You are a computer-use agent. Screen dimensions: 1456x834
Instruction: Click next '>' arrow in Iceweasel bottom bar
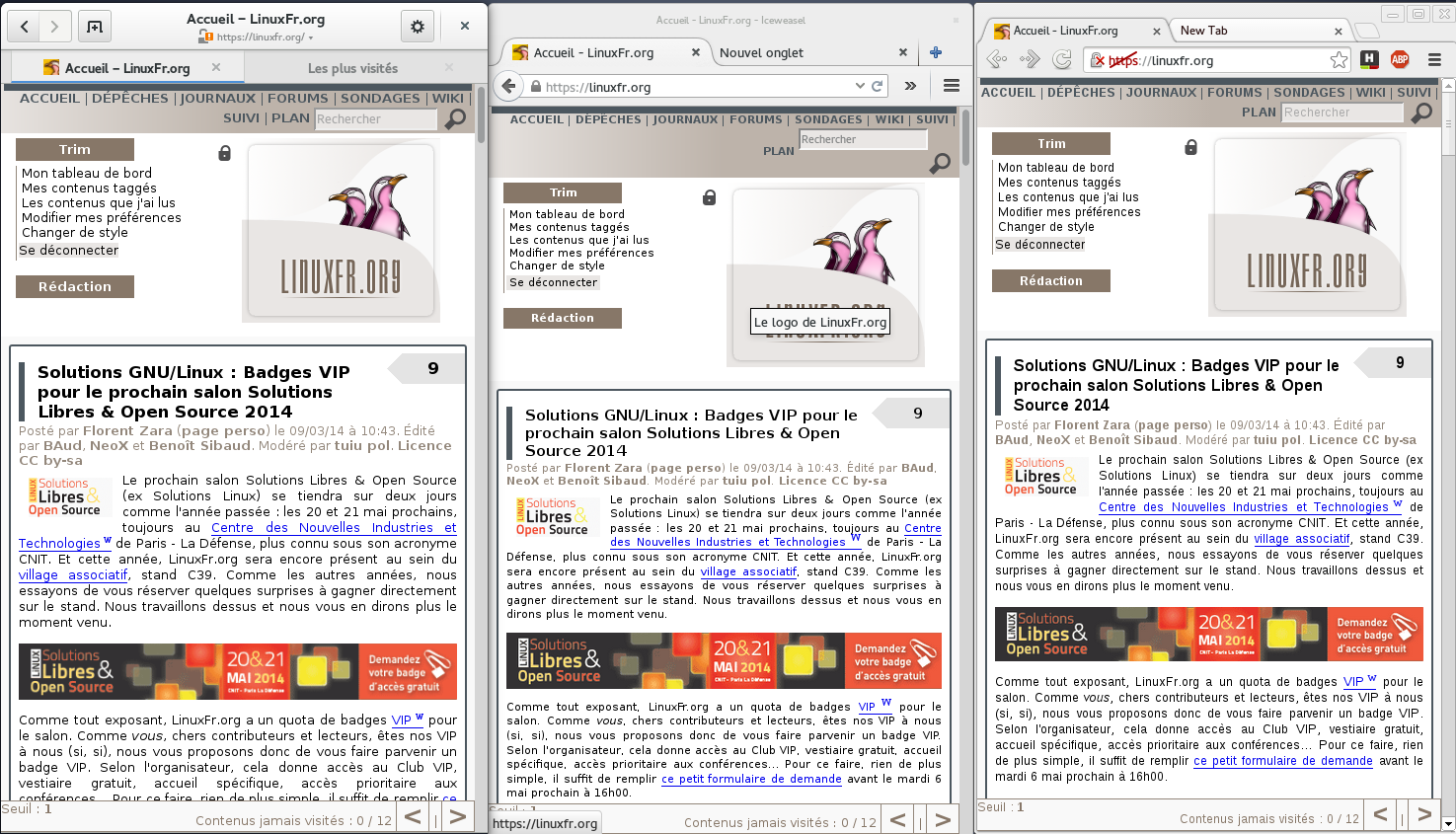(x=943, y=819)
